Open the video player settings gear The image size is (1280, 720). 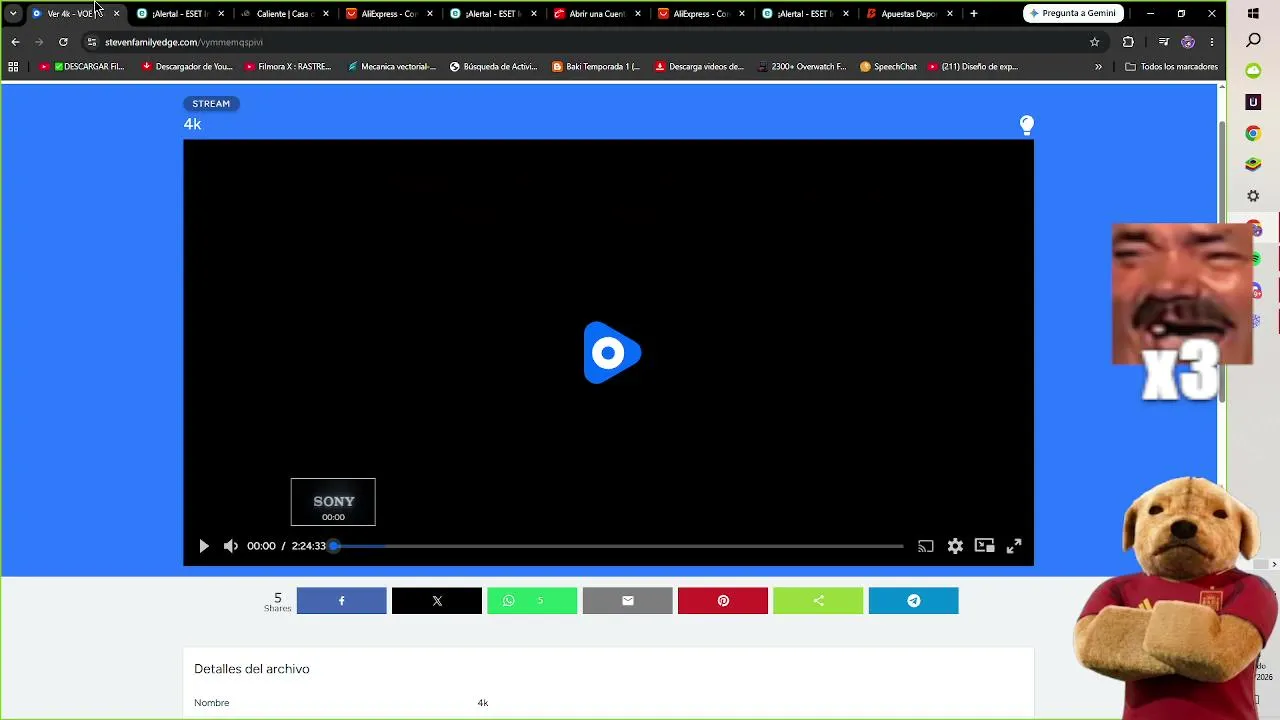point(955,546)
